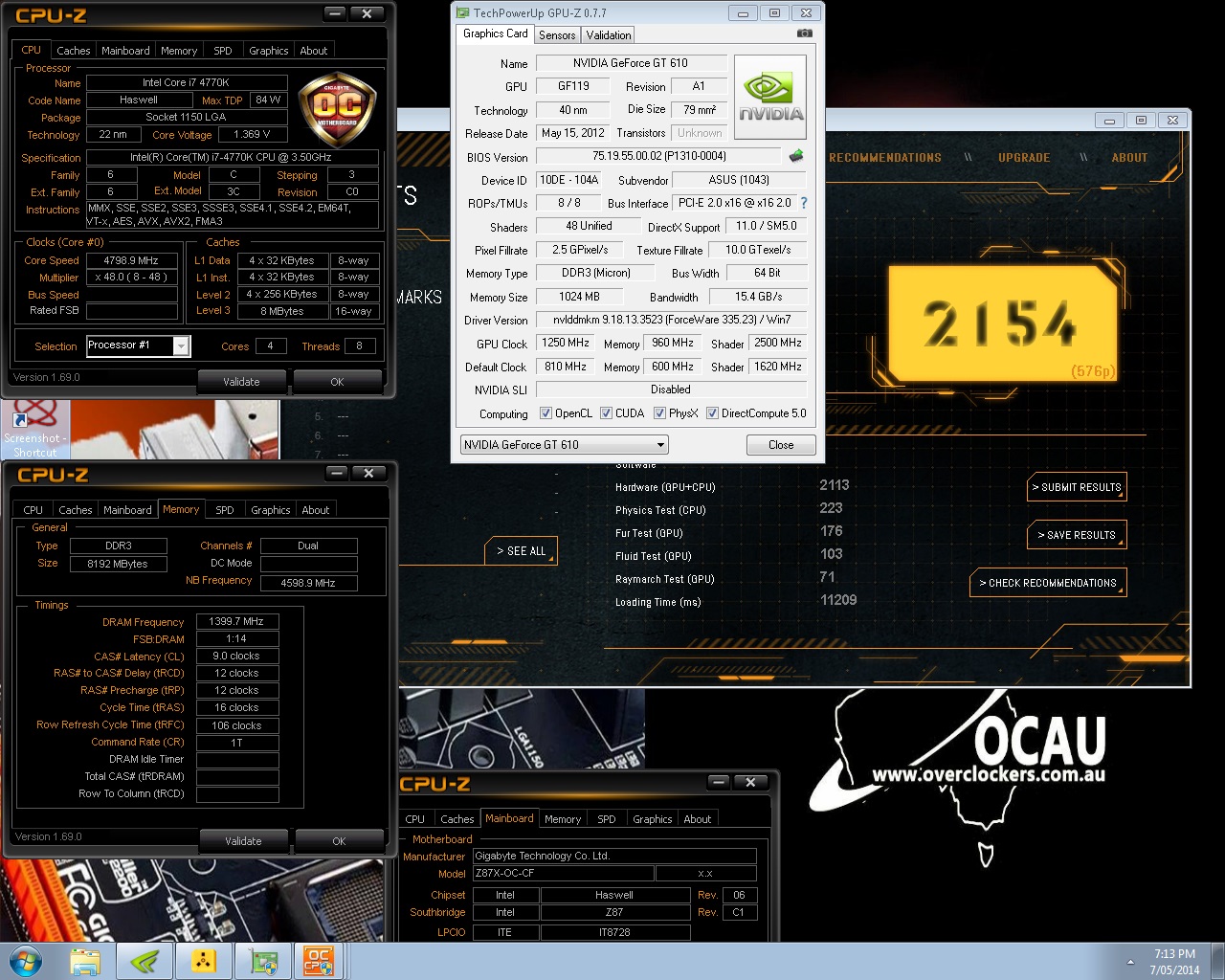Open the SPD tab in top CPU-Z window
1225x980 pixels.
pos(222,51)
